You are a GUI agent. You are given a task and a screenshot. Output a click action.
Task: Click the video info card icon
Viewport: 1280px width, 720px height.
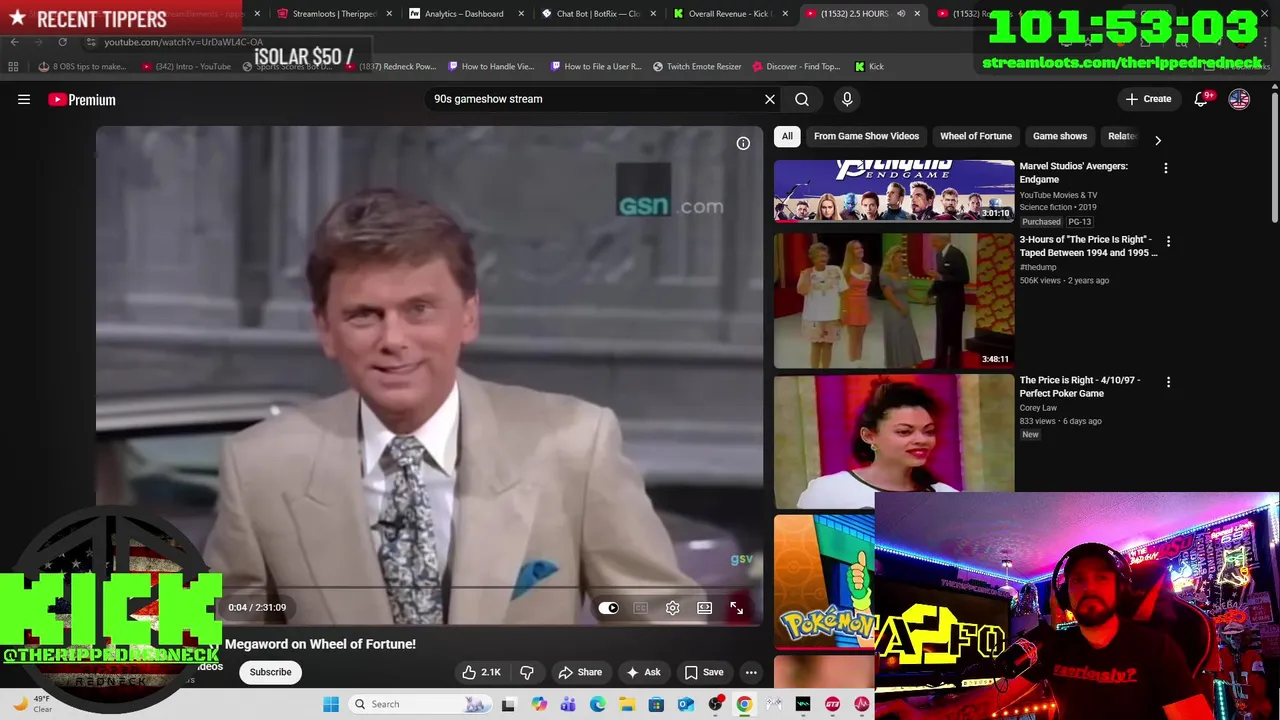pyautogui.click(x=743, y=143)
